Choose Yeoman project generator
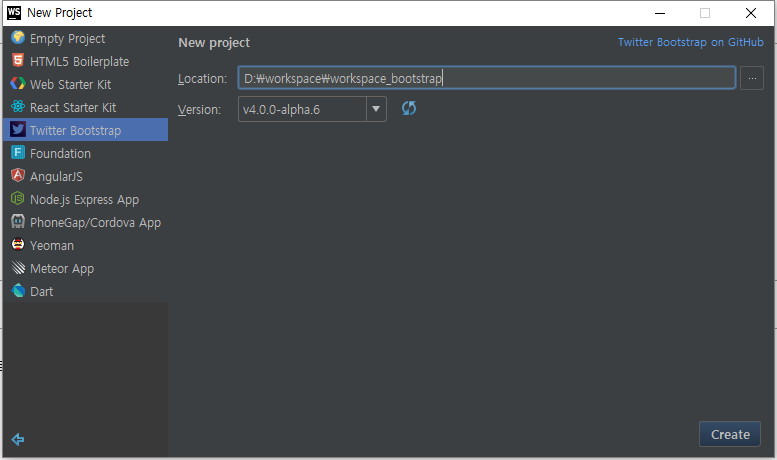Screen dimensions: 777x460 85,245
